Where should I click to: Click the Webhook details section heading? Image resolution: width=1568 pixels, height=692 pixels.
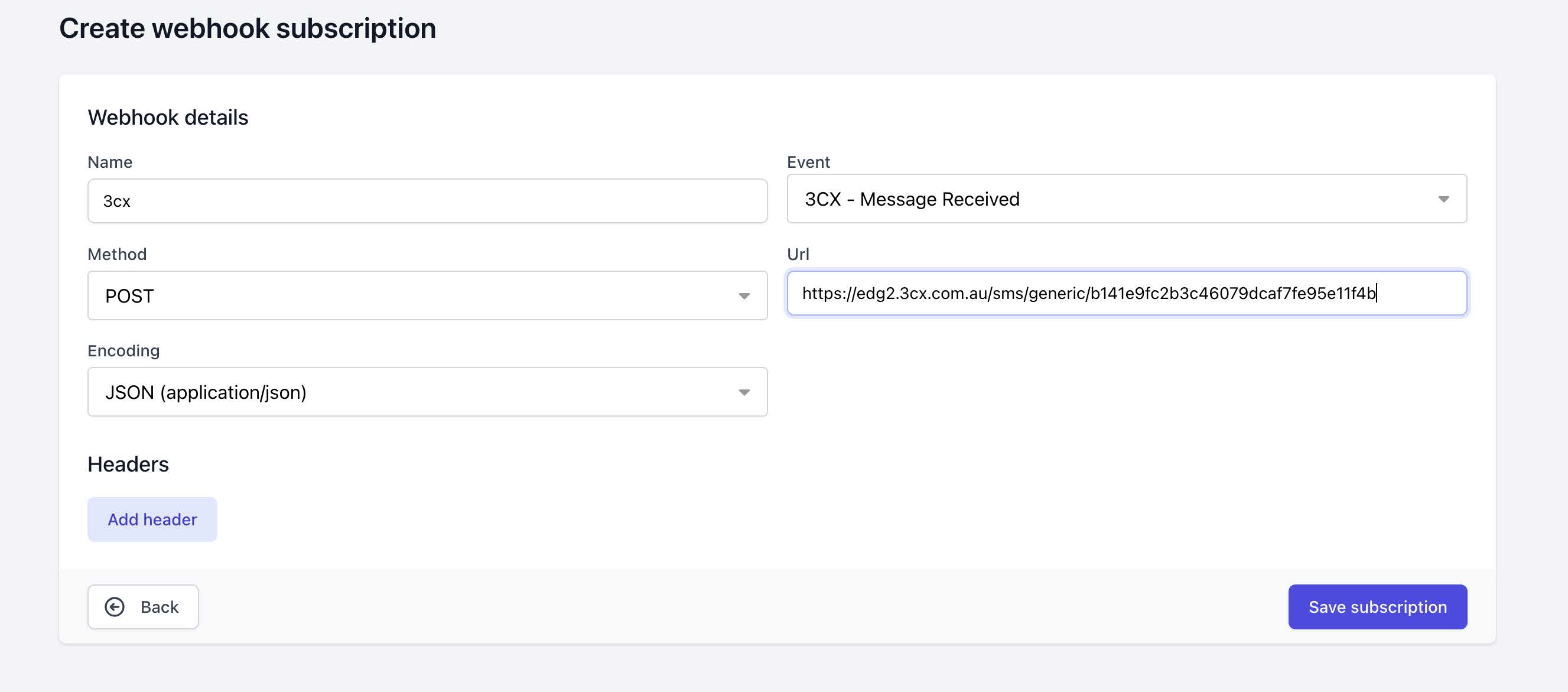(168, 118)
